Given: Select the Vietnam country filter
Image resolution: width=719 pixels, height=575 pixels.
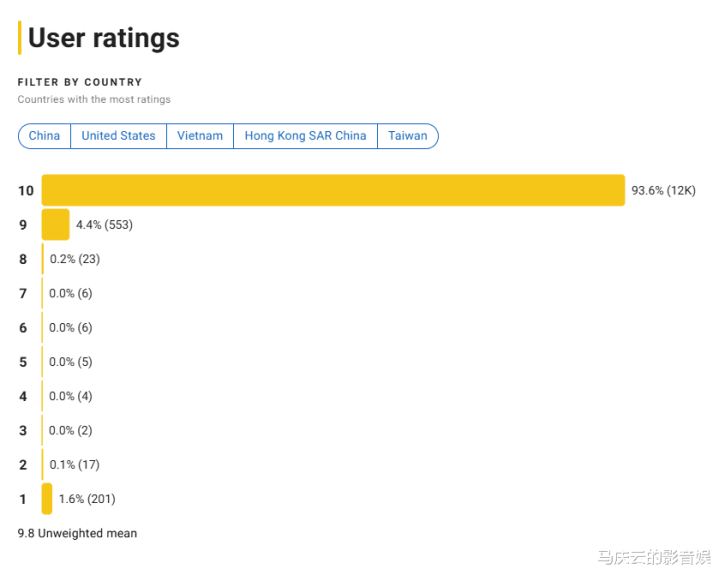Looking at the screenshot, I should click(200, 136).
